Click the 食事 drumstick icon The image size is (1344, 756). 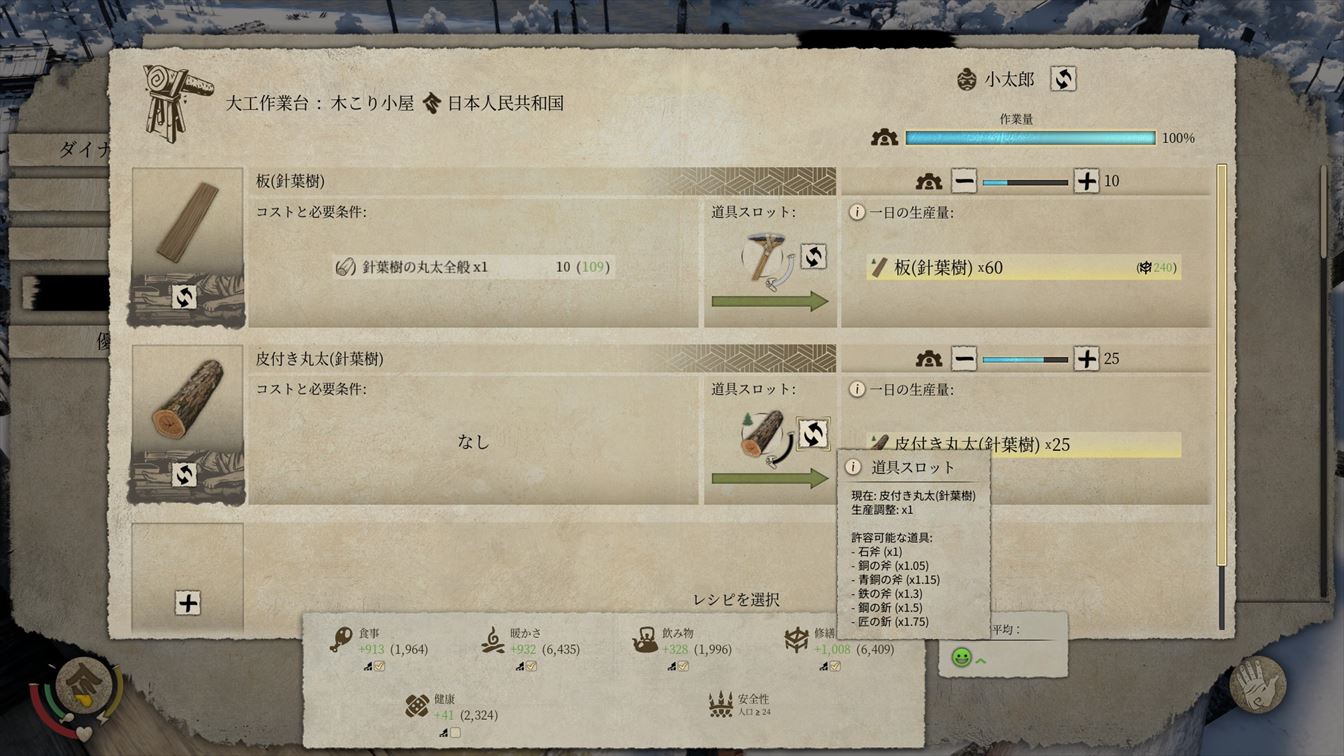341,641
